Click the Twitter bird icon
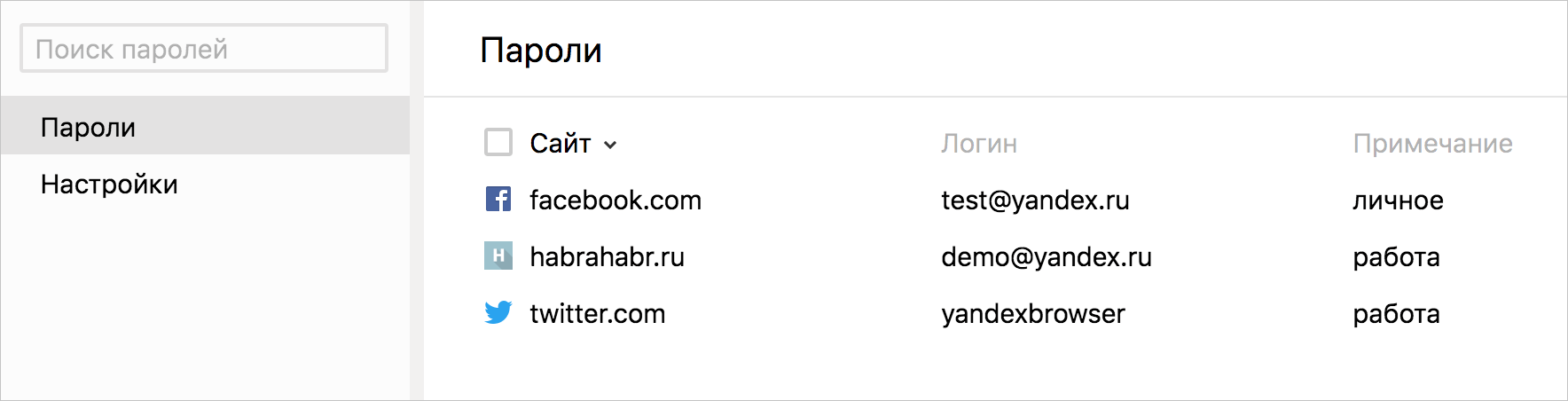Screen dimensions: 1568x401 pos(498,313)
